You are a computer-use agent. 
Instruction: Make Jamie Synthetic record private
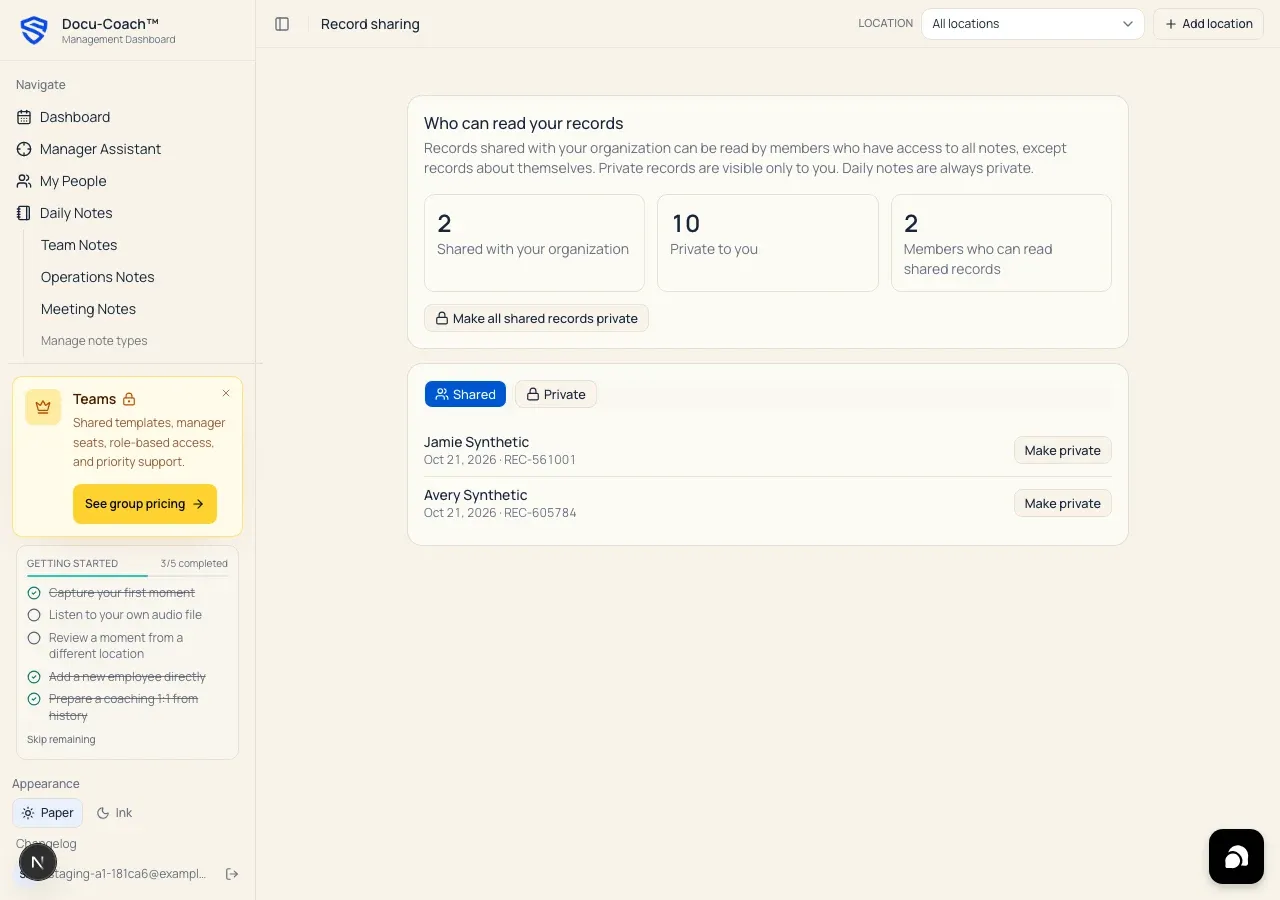(x=1062, y=451)
